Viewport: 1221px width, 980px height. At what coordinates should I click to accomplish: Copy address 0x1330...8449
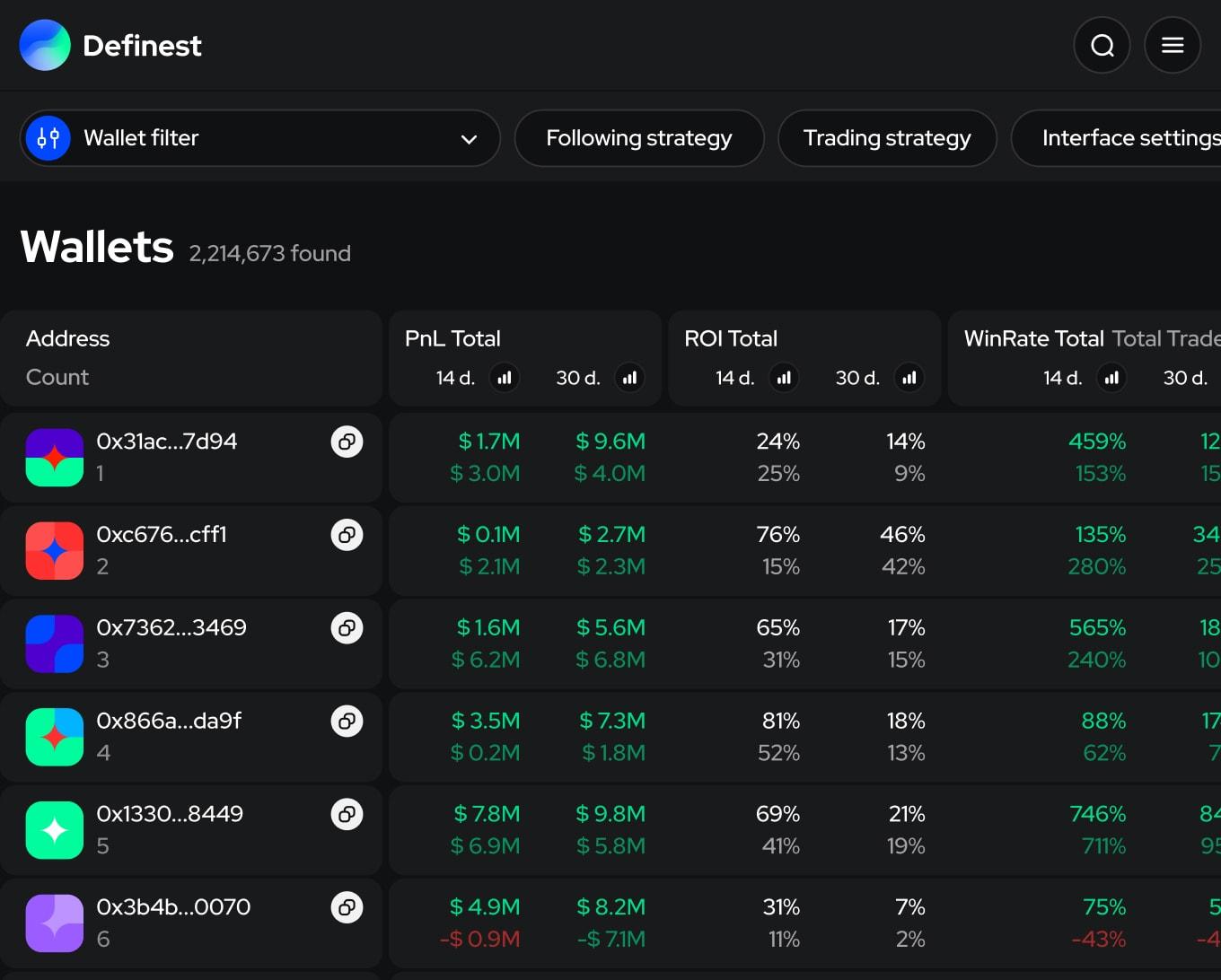pyautogui.click(x=347, y=814)
